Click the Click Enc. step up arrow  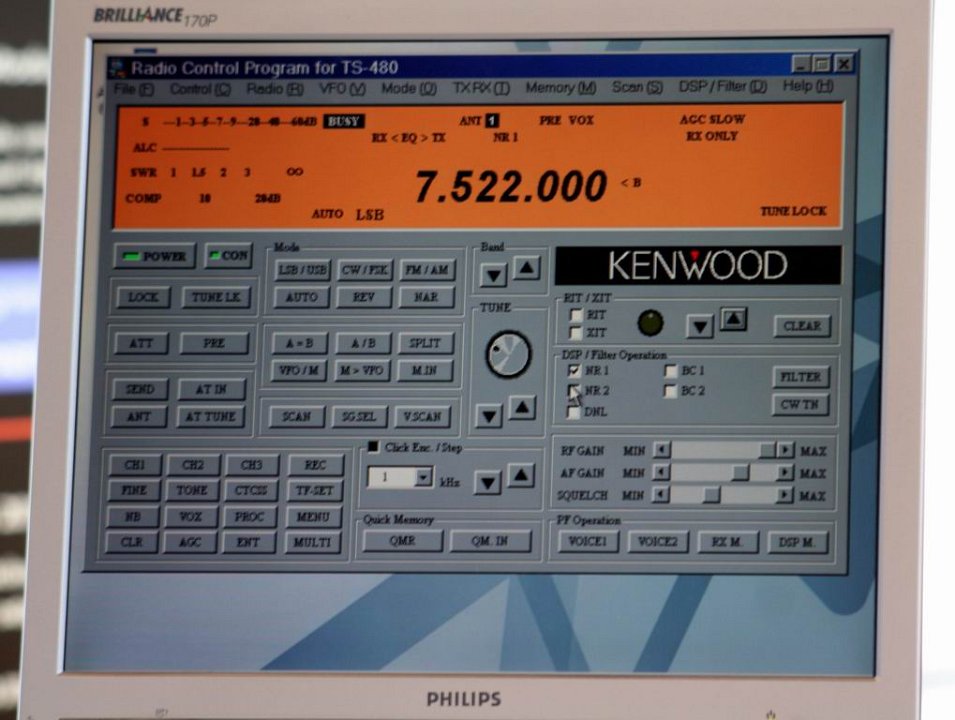[521, 475]
